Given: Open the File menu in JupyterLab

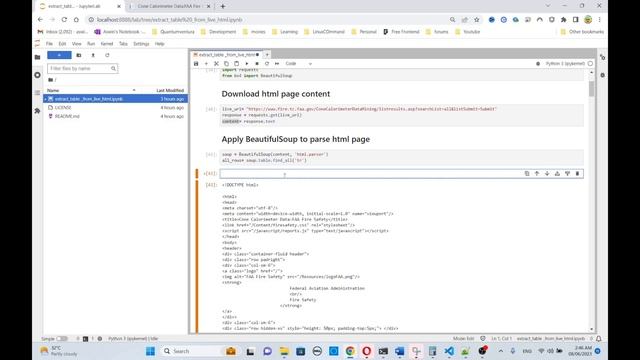Looking at the screenshot, I should click(x=49, y=44).
